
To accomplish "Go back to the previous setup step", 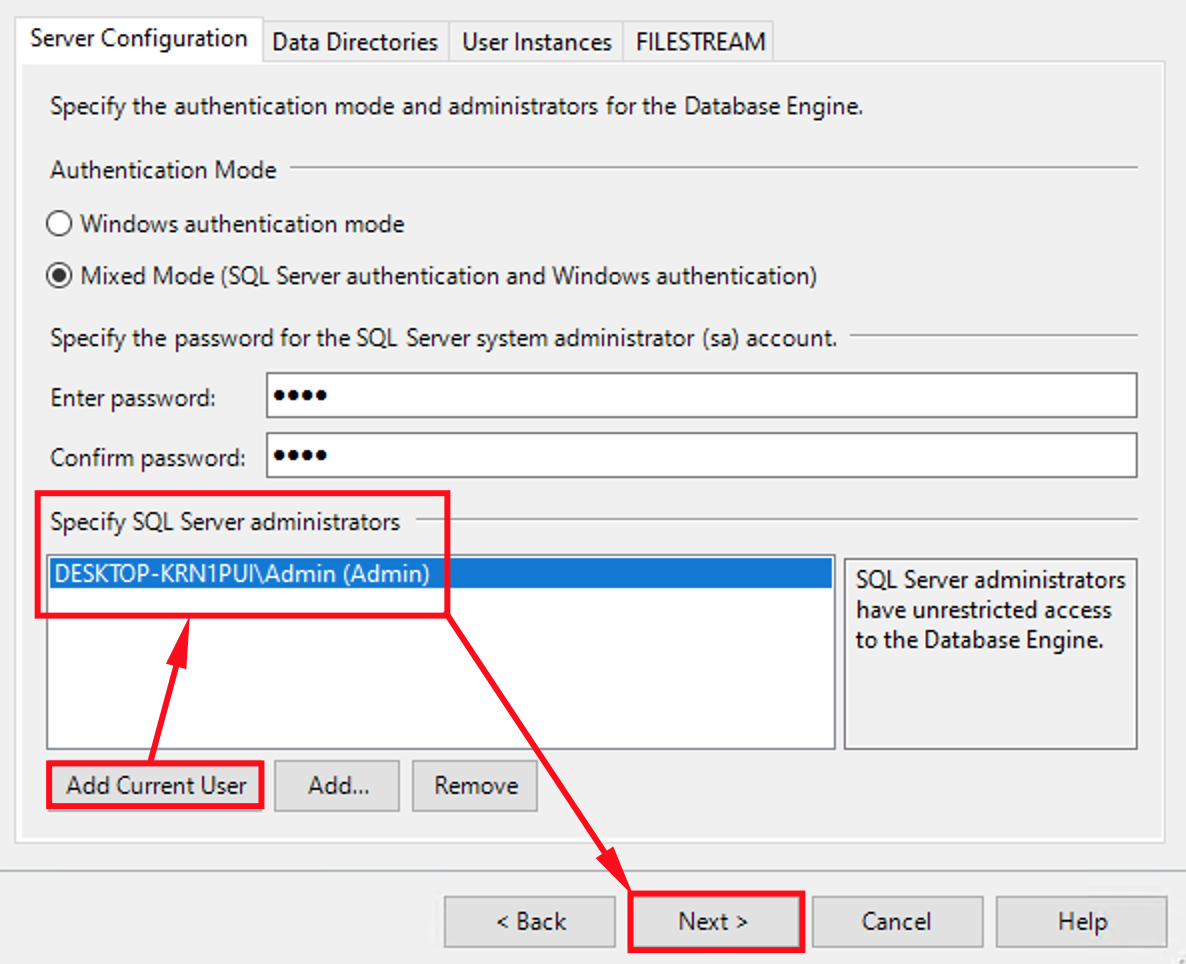I will tap(529, 921).
